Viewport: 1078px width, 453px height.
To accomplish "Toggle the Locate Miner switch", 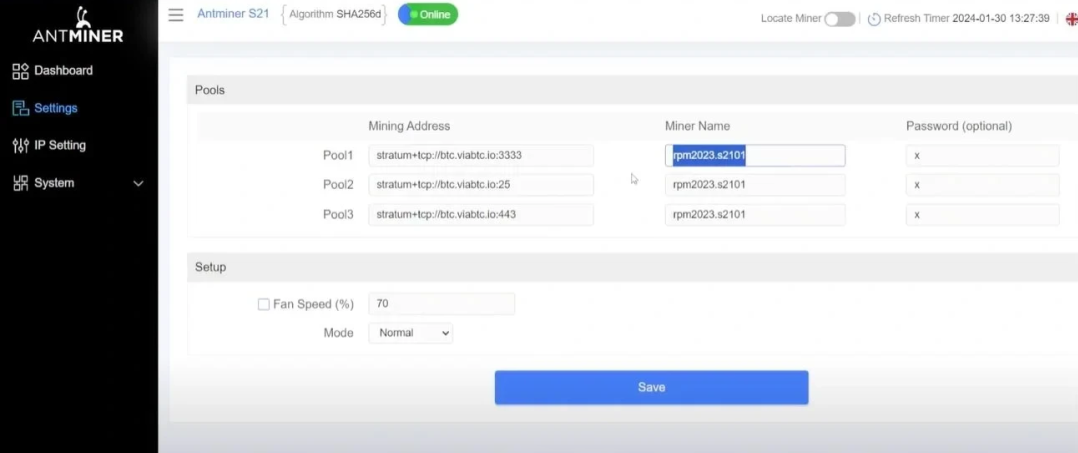I will (839, 19).
